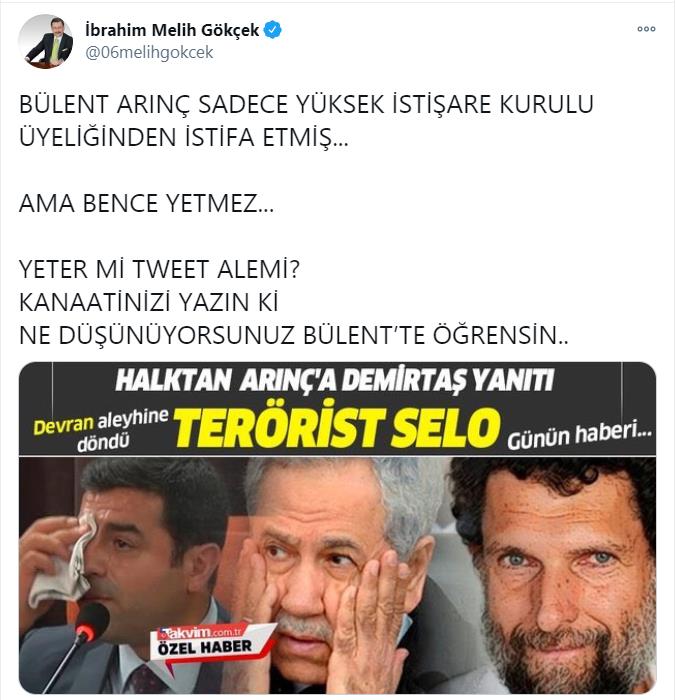This screenshot has width=676, height=700.
Task: Click the red microphone in the photo
Action: (91, 623)
